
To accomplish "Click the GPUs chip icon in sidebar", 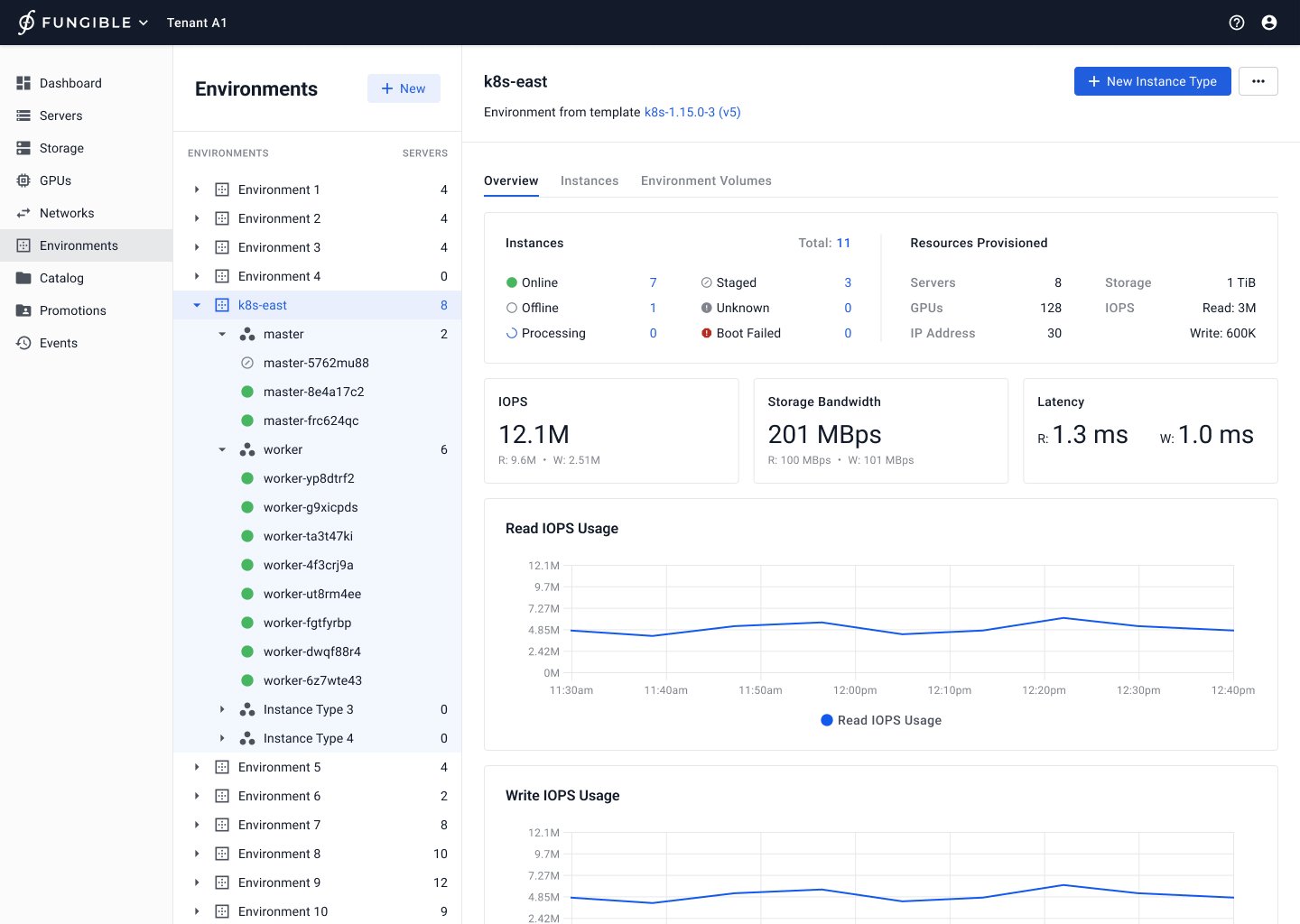I will (23, 180).
